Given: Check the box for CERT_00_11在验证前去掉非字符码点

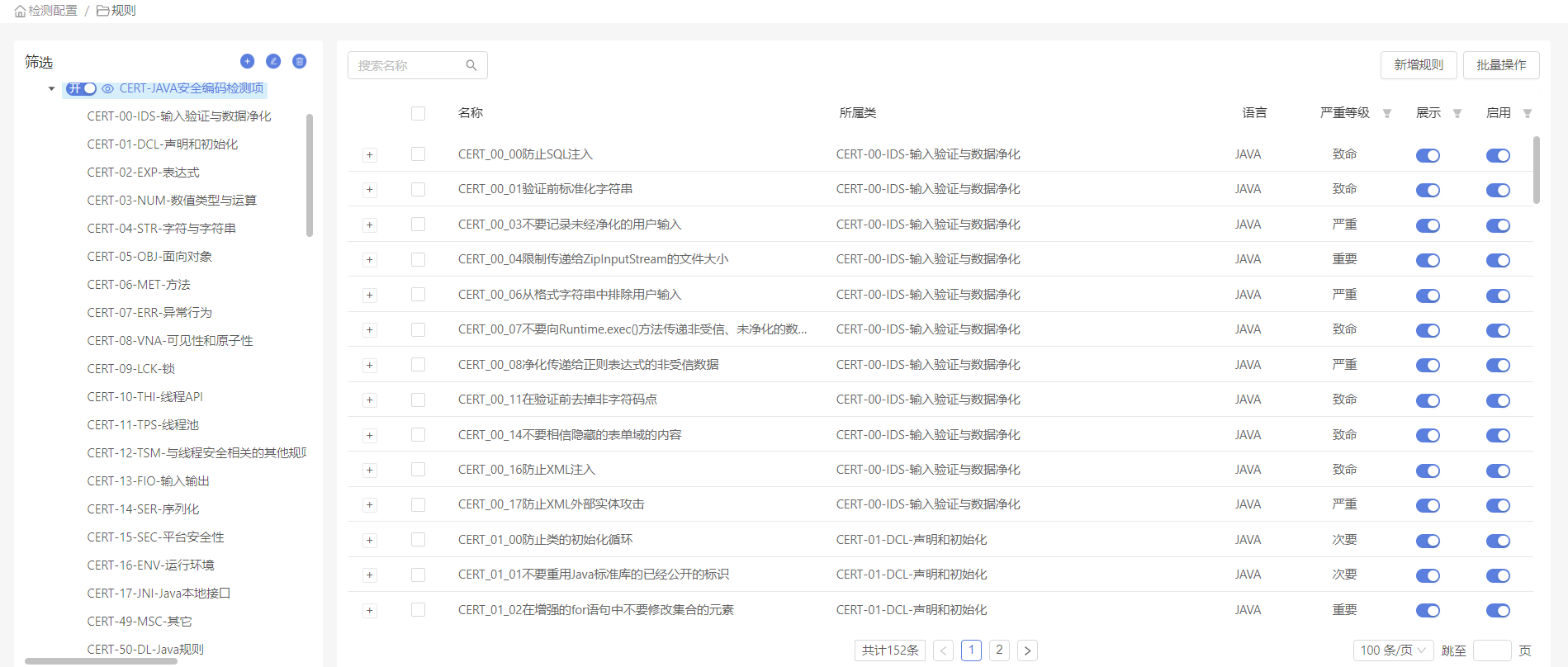Looking at the screenshot, I should [x=419, y=400].
